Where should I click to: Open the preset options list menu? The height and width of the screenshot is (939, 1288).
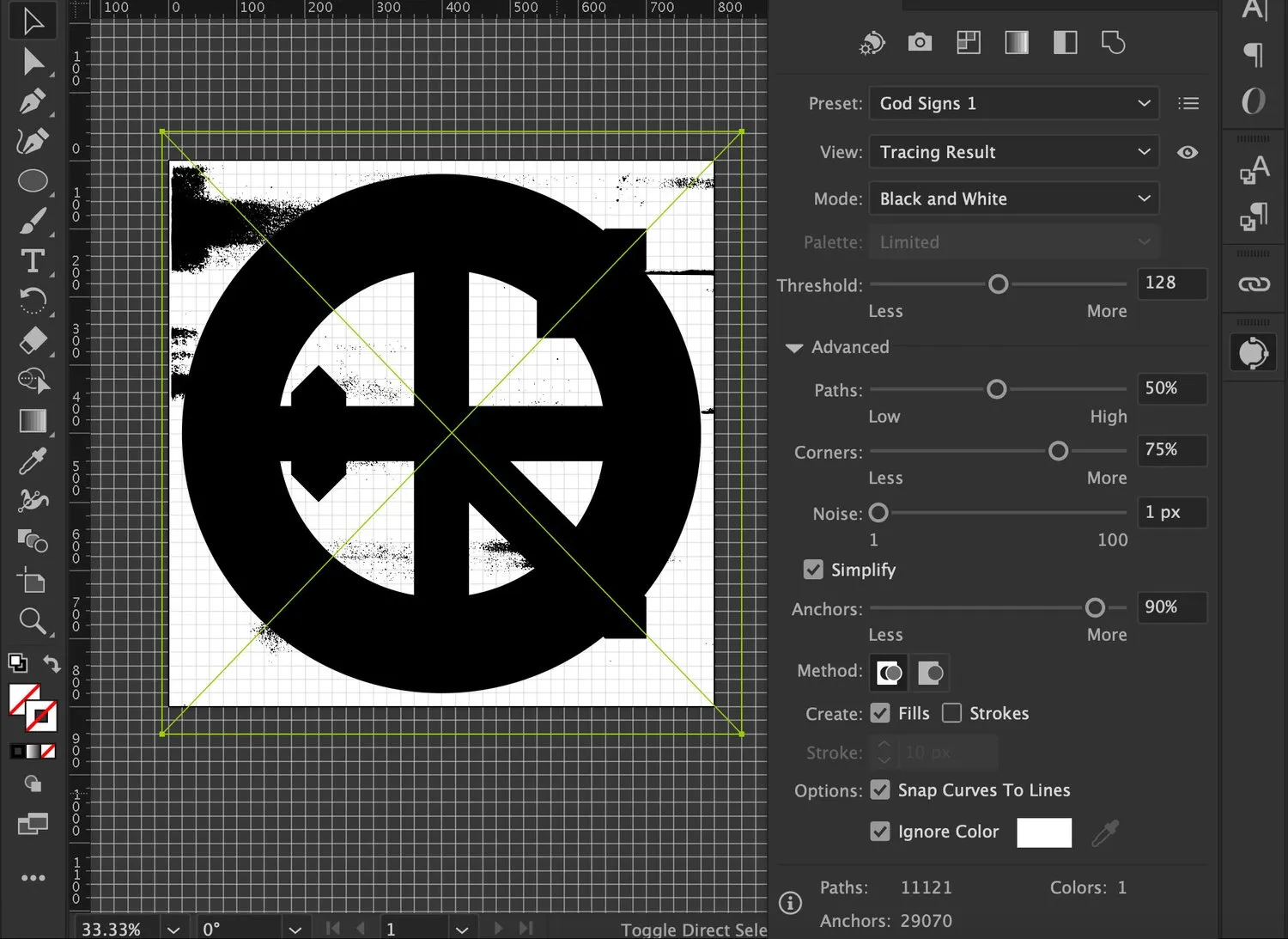click(1188, 103)
